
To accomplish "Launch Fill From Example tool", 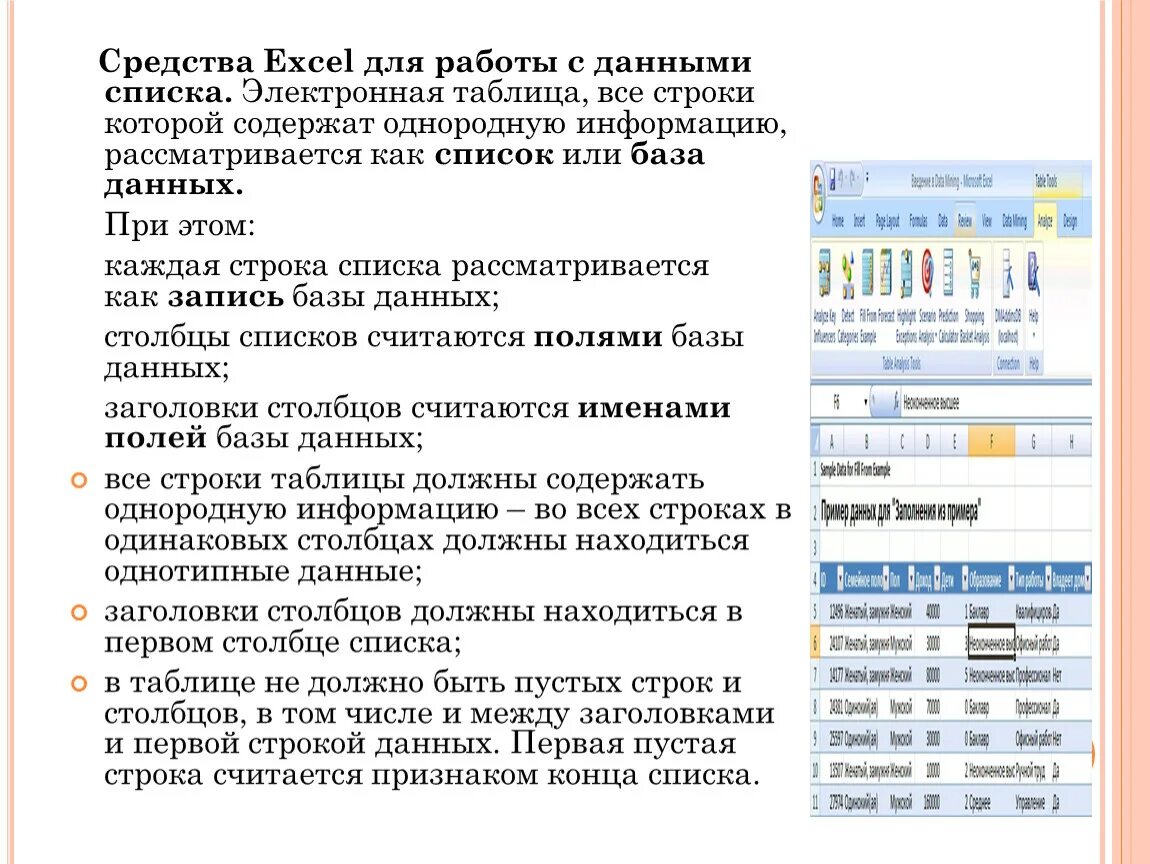I will [x=868, y=297].
